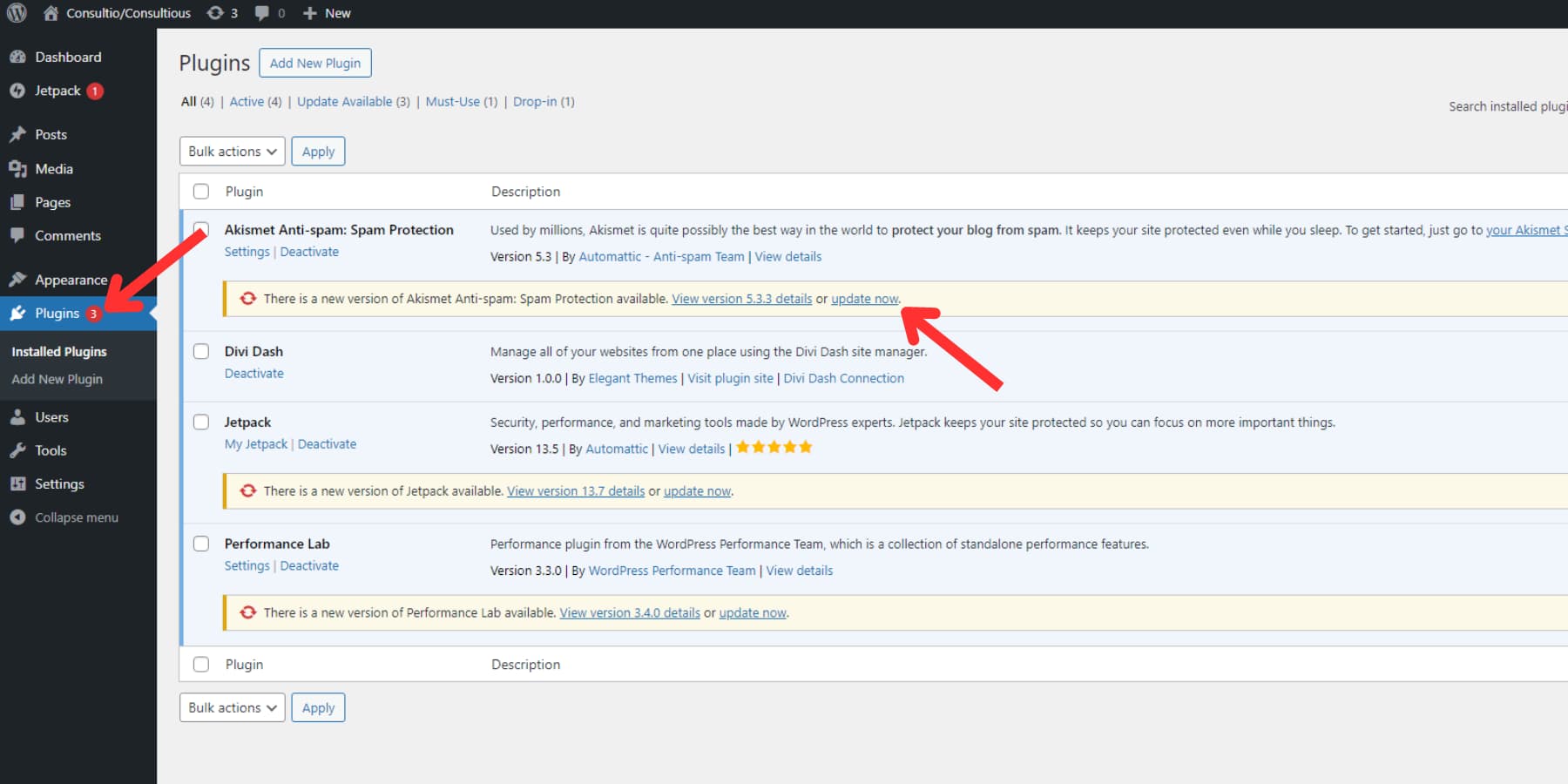
Task: Open the Bulk actions dropdown
Action: click(x=232, y=151)
